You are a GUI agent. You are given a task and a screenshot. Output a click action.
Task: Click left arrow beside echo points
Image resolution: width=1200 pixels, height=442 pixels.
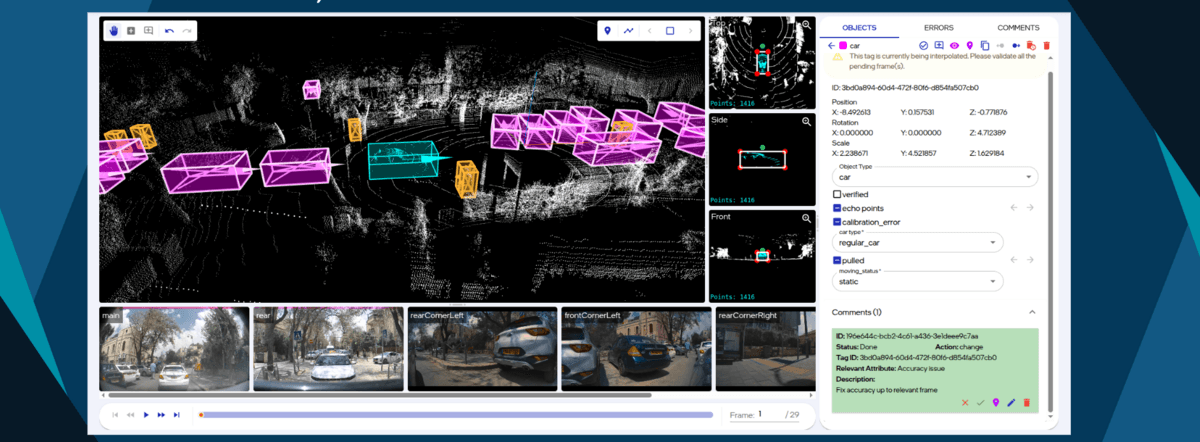point(1013,207)
